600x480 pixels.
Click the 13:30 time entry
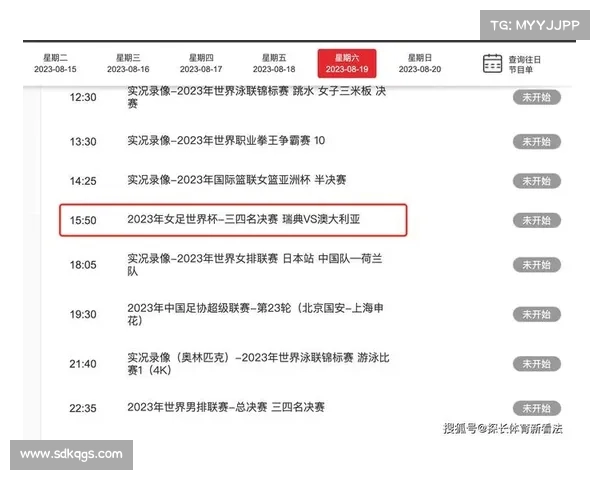click(x=83, y=142)
